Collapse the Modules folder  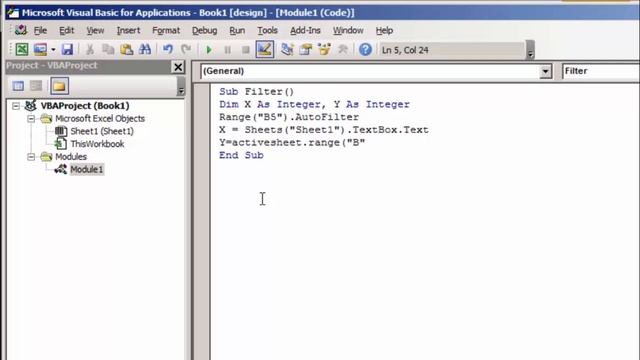31,157
